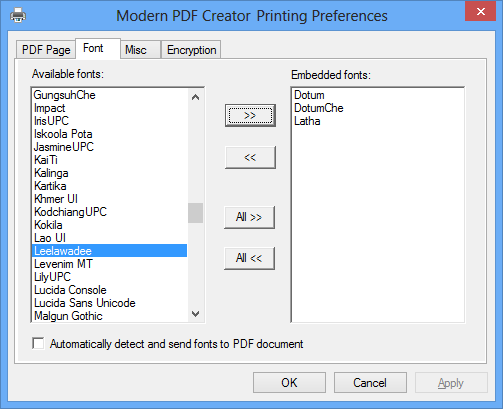Click the scroll down arrow of font list
This screenshot has width=503, height=409.
coord(196,313)
